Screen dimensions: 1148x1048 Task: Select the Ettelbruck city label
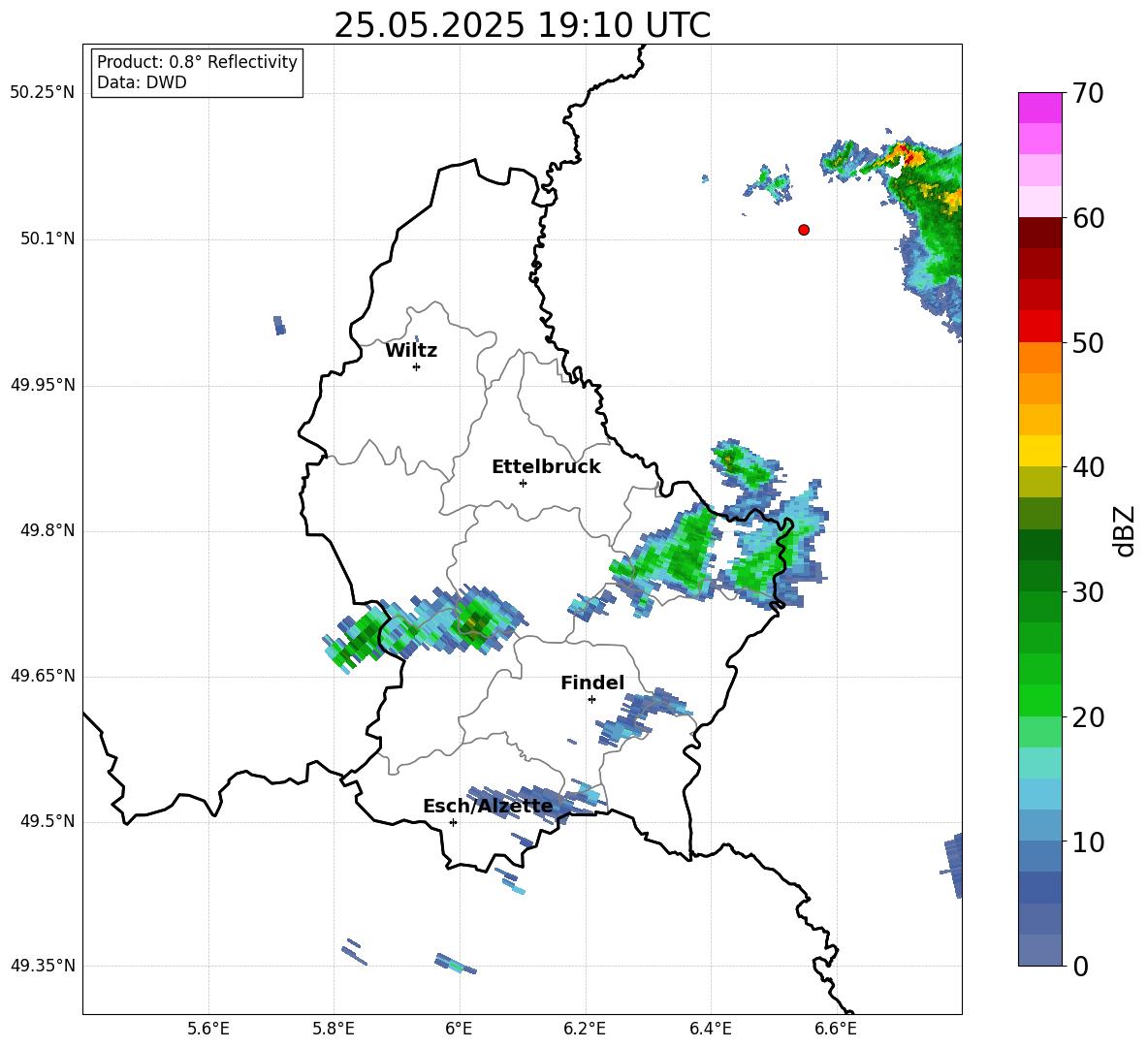point(546,467)
